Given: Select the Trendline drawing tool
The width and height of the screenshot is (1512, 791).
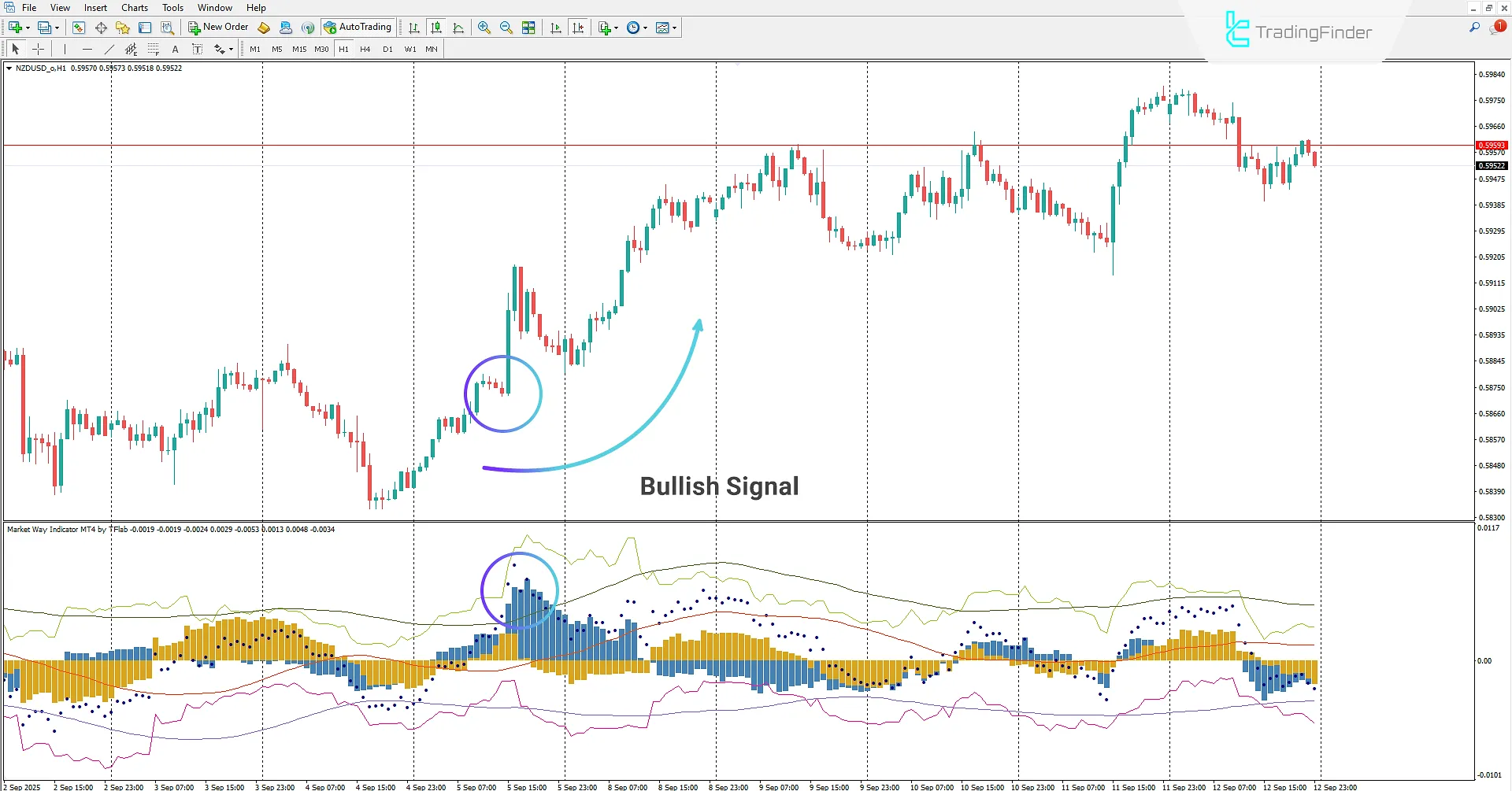Looking at the screenshot, I should pyautogui.click(x=109, y=49).
